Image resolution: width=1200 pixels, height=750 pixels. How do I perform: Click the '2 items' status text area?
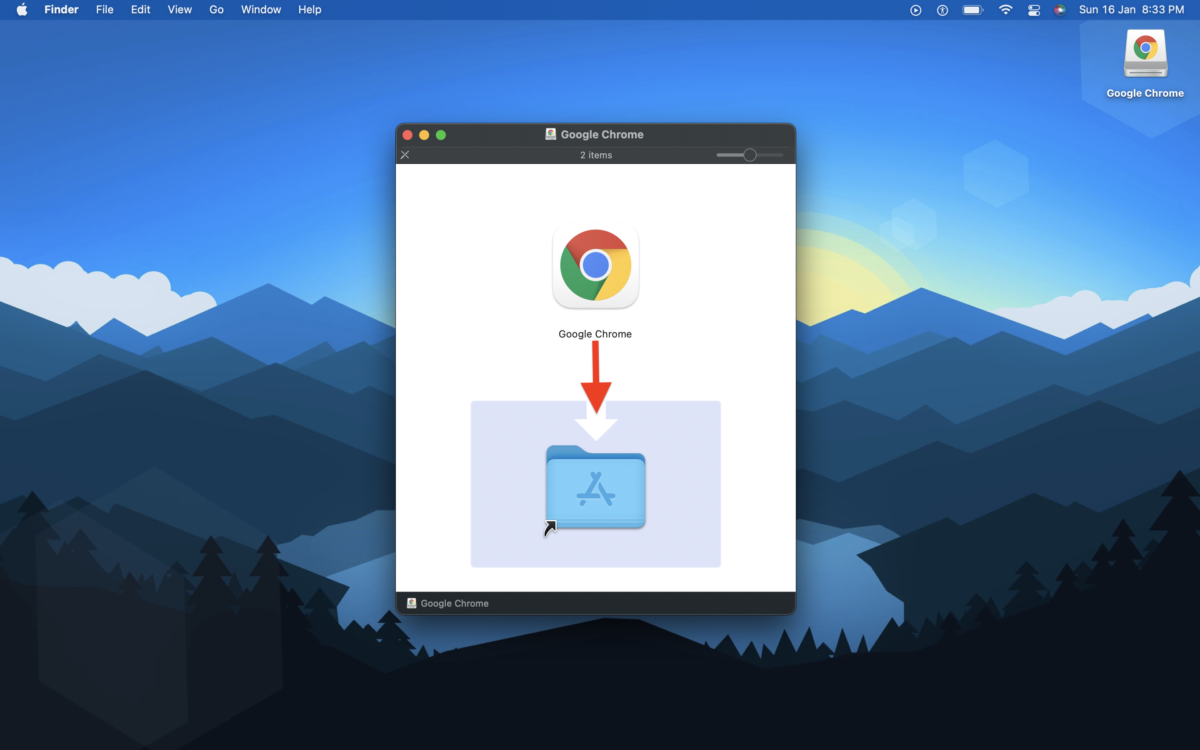point(595,155)
